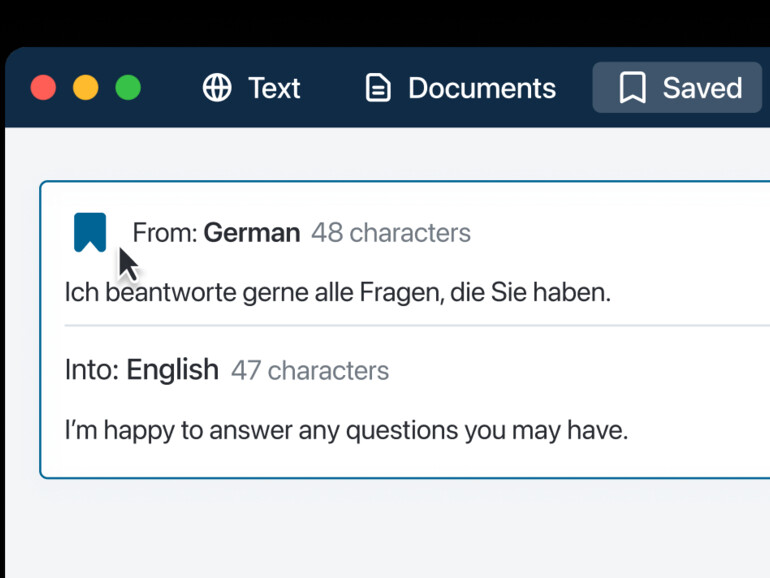Click the document icon beside Documents
The image size is (770, 578).
(x=378, y=88)
